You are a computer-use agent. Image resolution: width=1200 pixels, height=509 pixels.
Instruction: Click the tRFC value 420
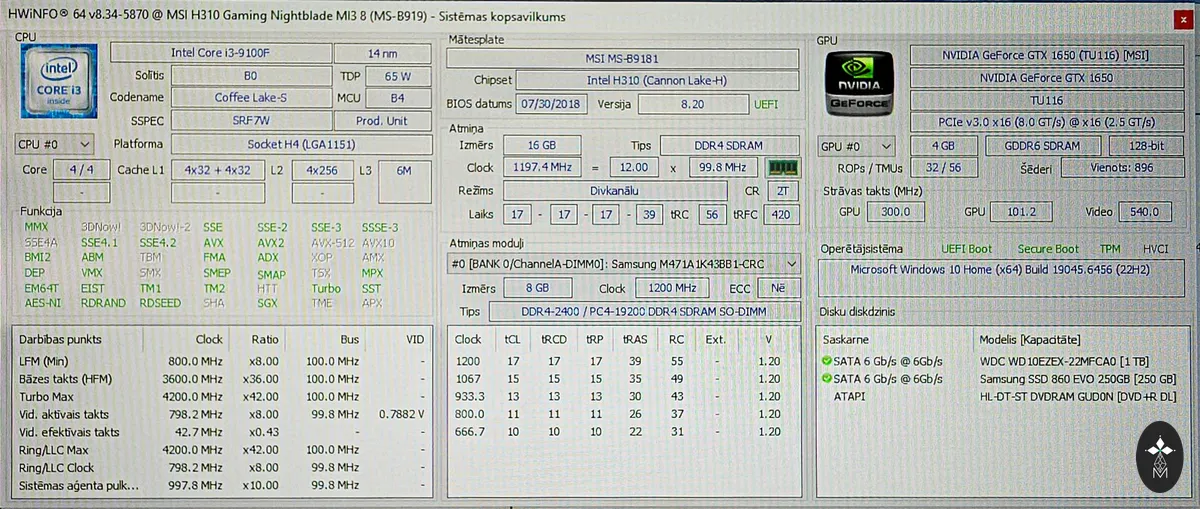point(780,214)
